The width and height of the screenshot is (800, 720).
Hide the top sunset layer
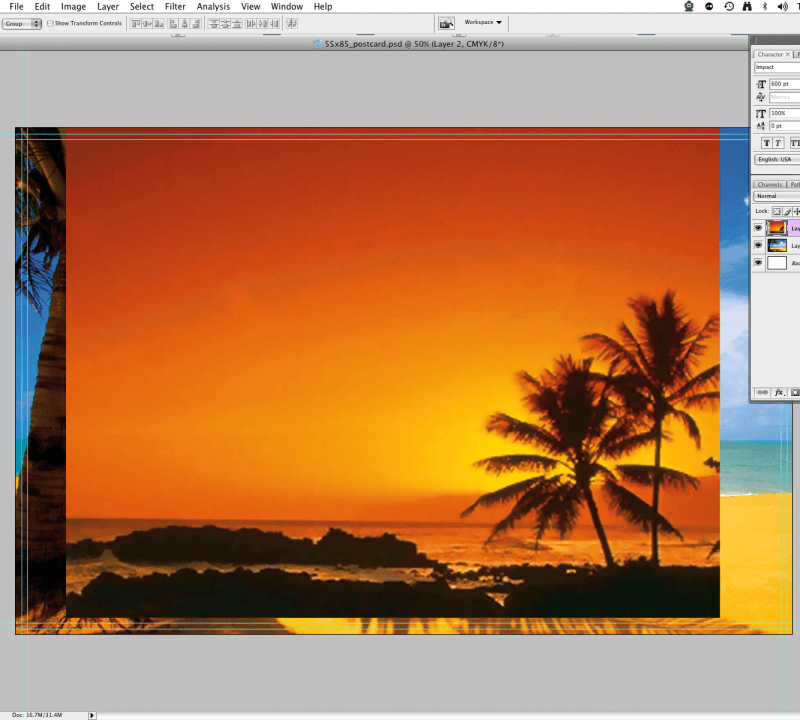pos(758,228)
